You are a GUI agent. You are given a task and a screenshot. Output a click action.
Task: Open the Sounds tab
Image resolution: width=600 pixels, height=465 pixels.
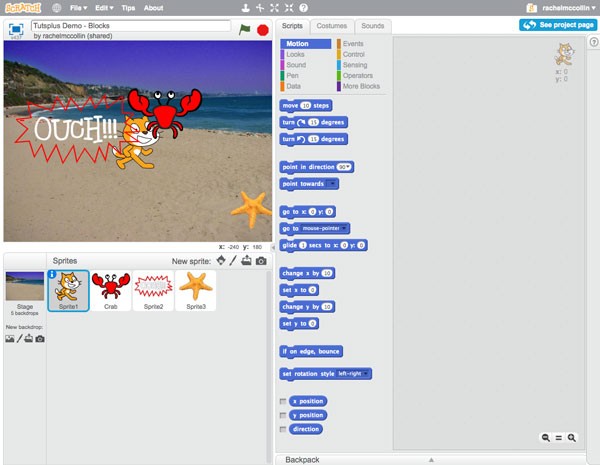(x=372, y=26)
